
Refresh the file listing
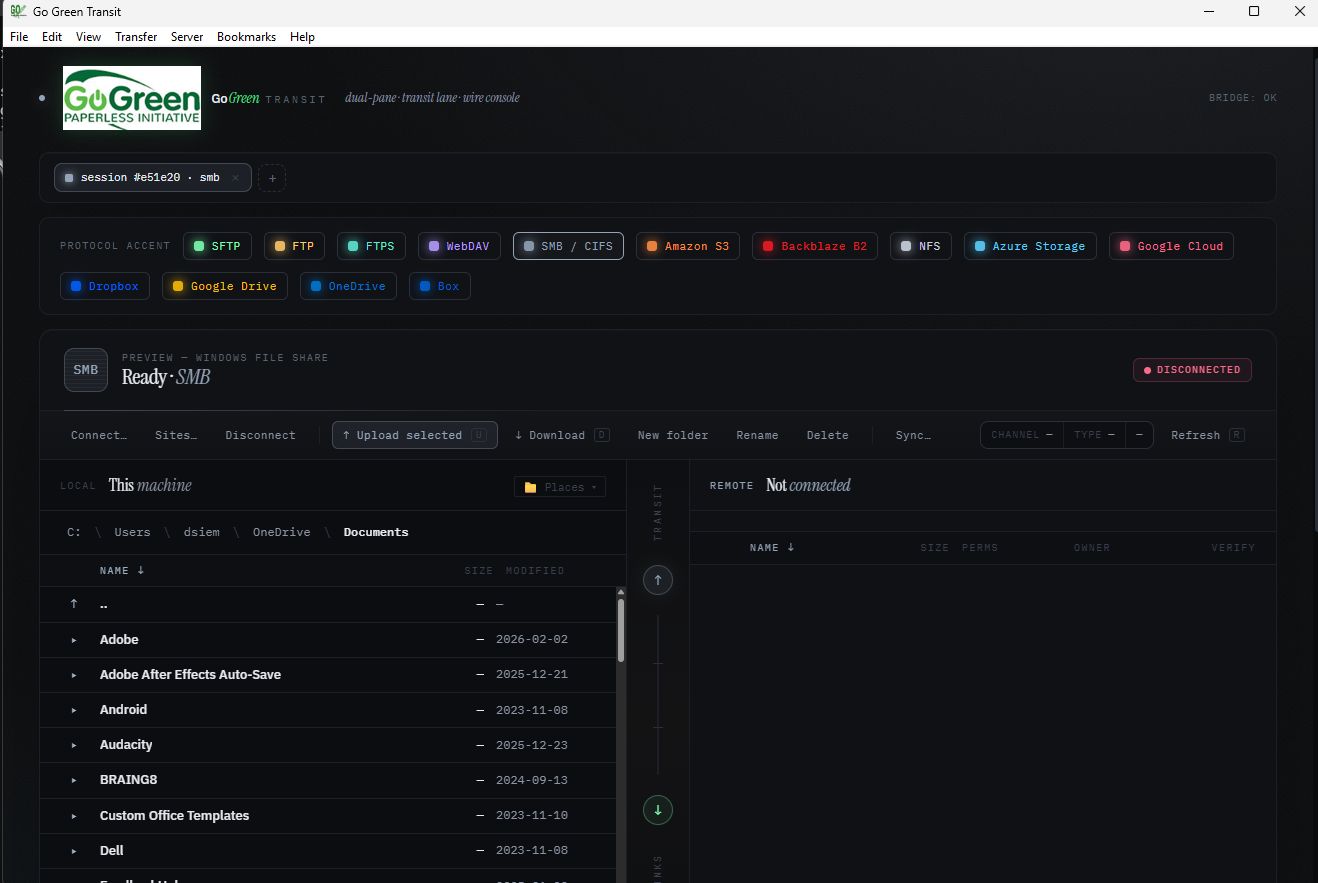(1208, 435)
